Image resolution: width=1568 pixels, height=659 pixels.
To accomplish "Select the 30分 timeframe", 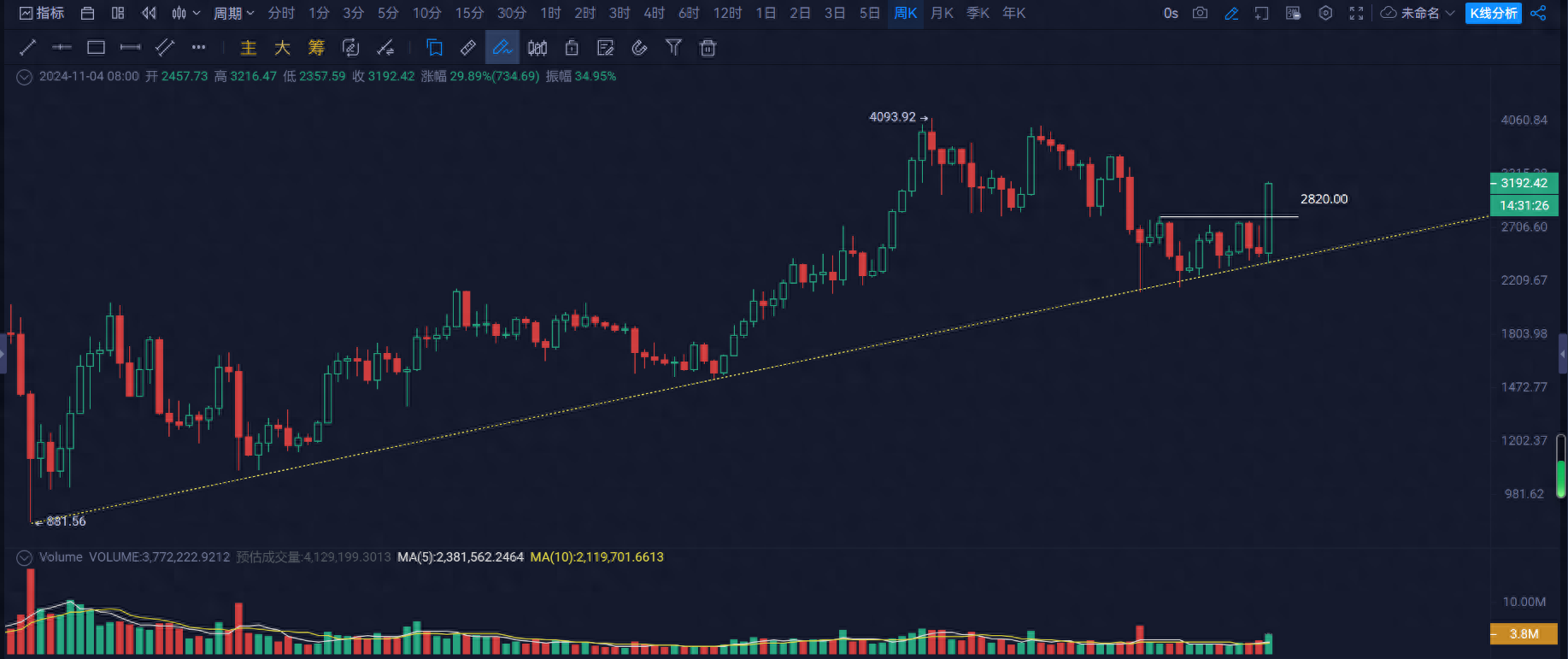I will point(512,13).
